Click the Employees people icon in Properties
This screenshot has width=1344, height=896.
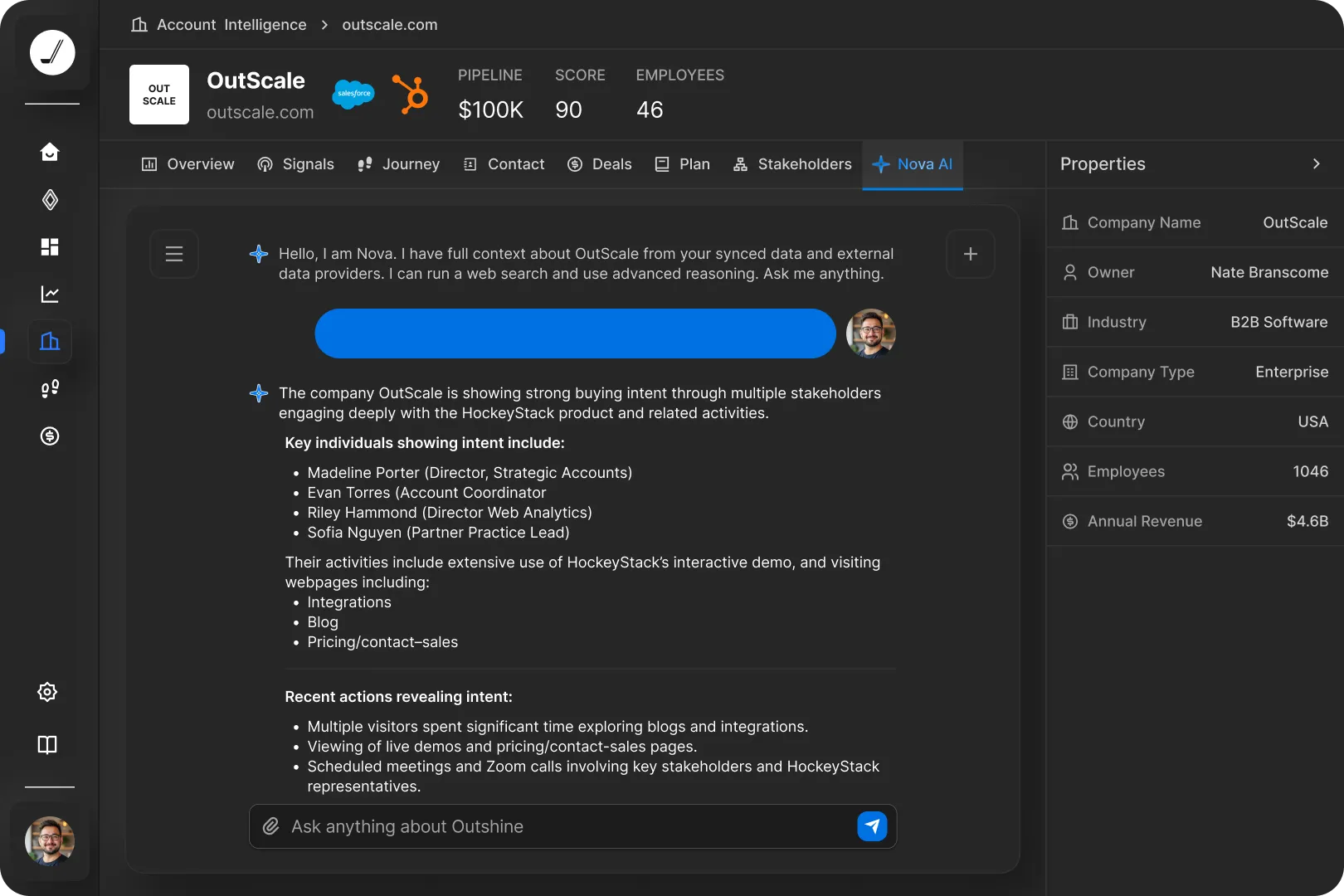1070,471
